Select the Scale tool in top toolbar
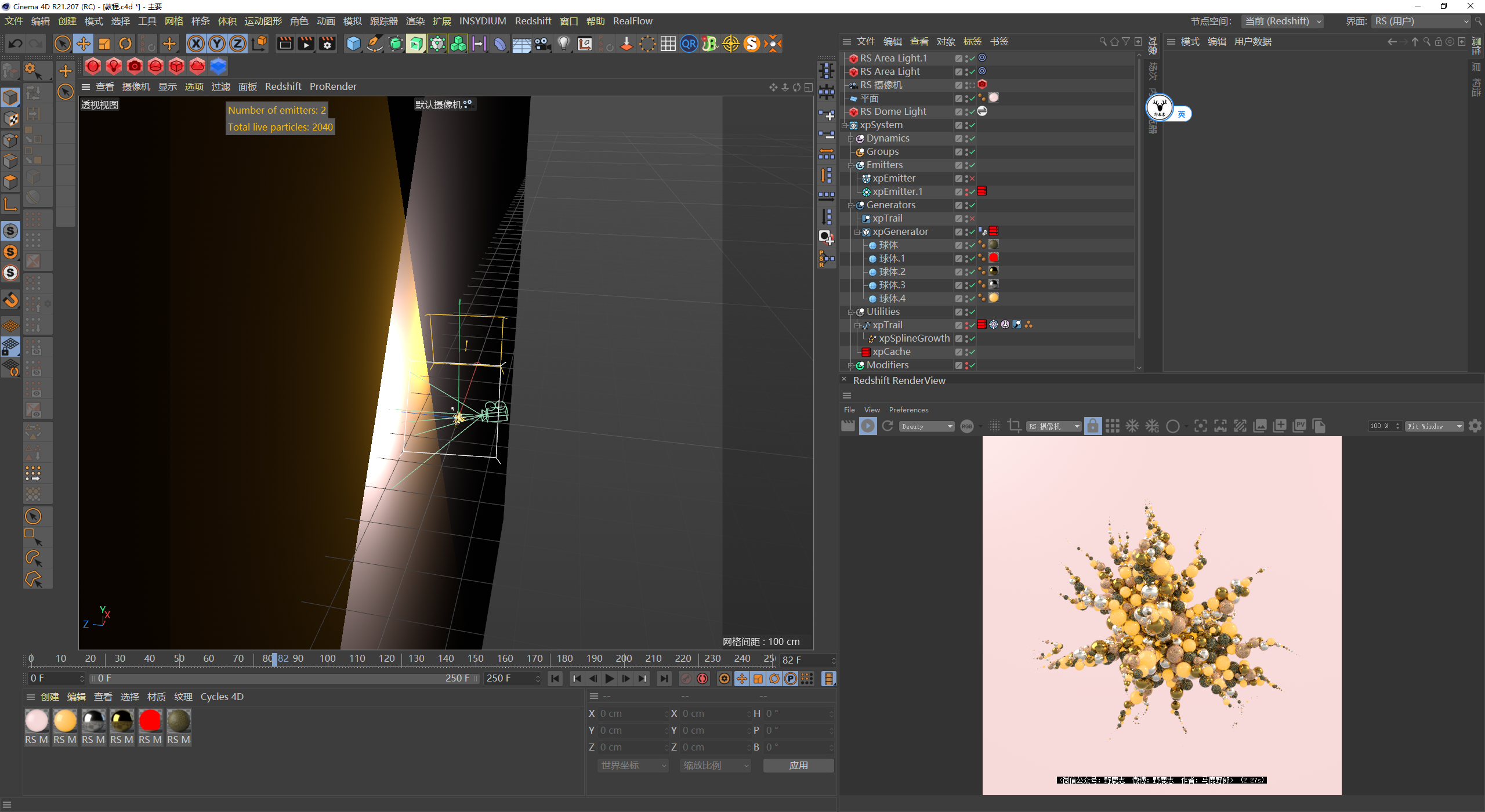 (104, 44)
